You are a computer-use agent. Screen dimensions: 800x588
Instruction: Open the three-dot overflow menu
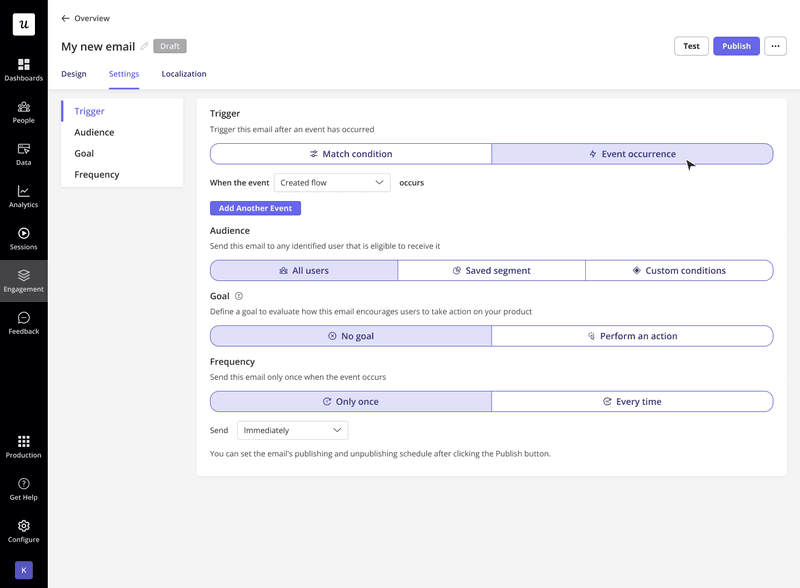coord(775,46)
